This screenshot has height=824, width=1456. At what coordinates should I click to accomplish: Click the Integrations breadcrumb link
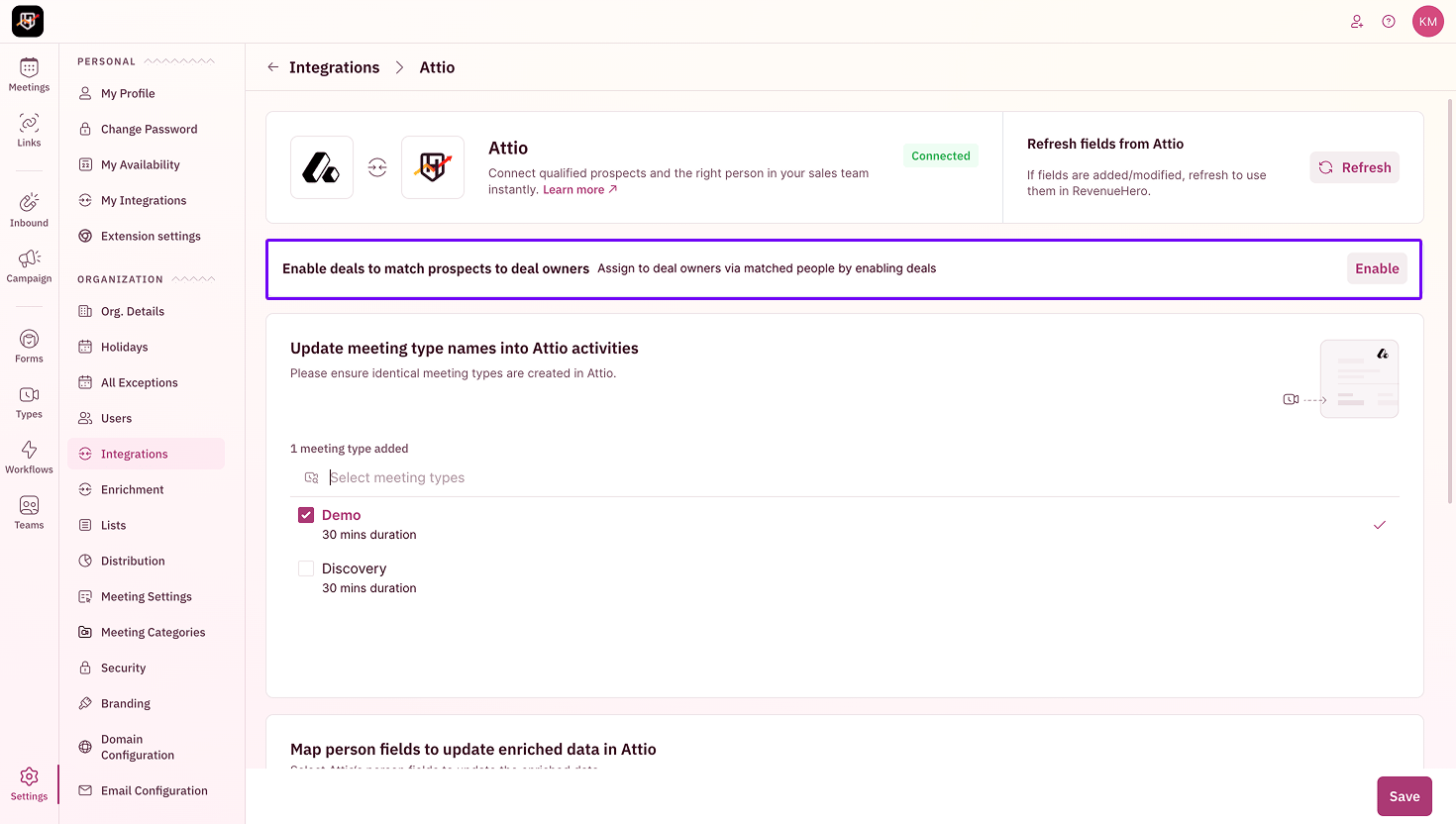coord(334,67)
